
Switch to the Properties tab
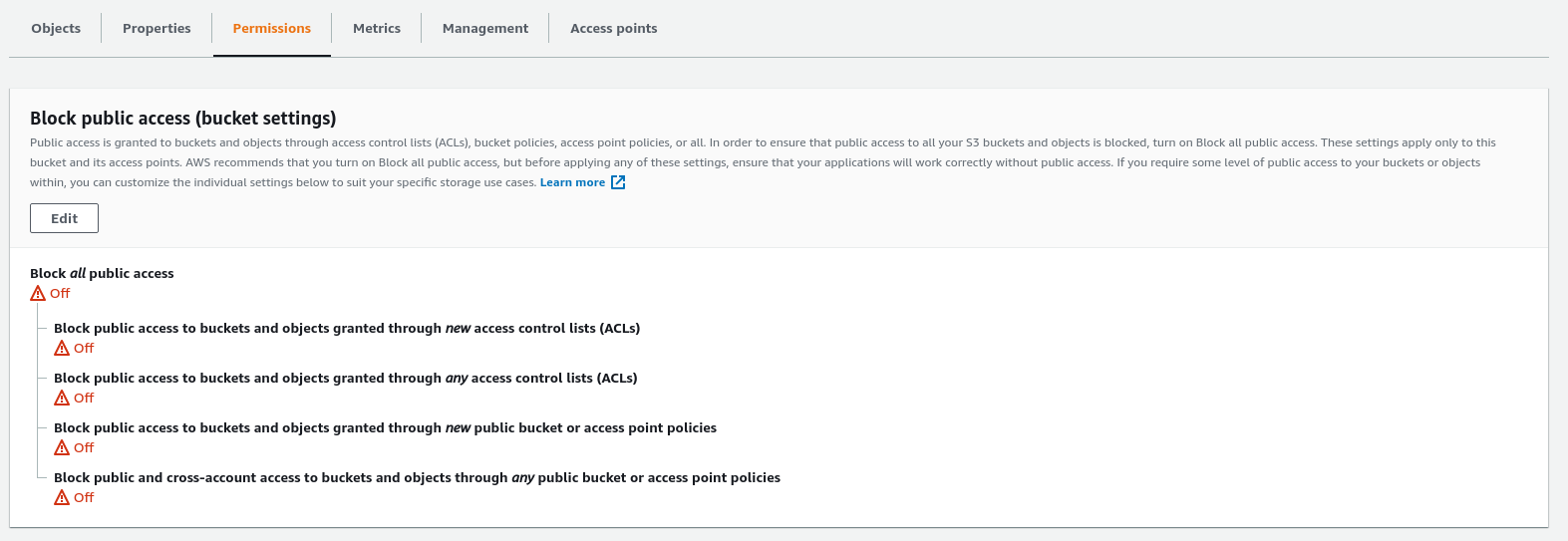point(157,28)
